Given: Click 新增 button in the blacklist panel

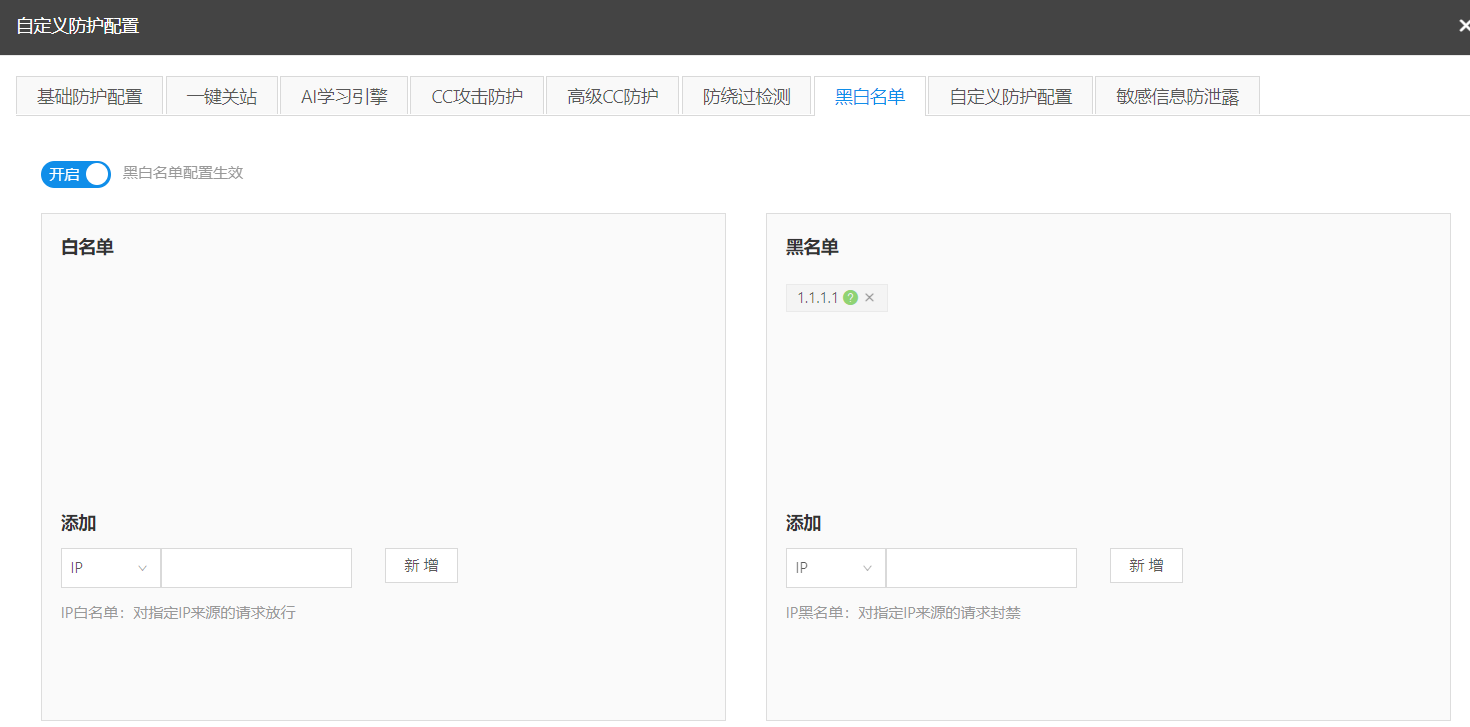Looking at the screenshot, I should coord(1146,566).
